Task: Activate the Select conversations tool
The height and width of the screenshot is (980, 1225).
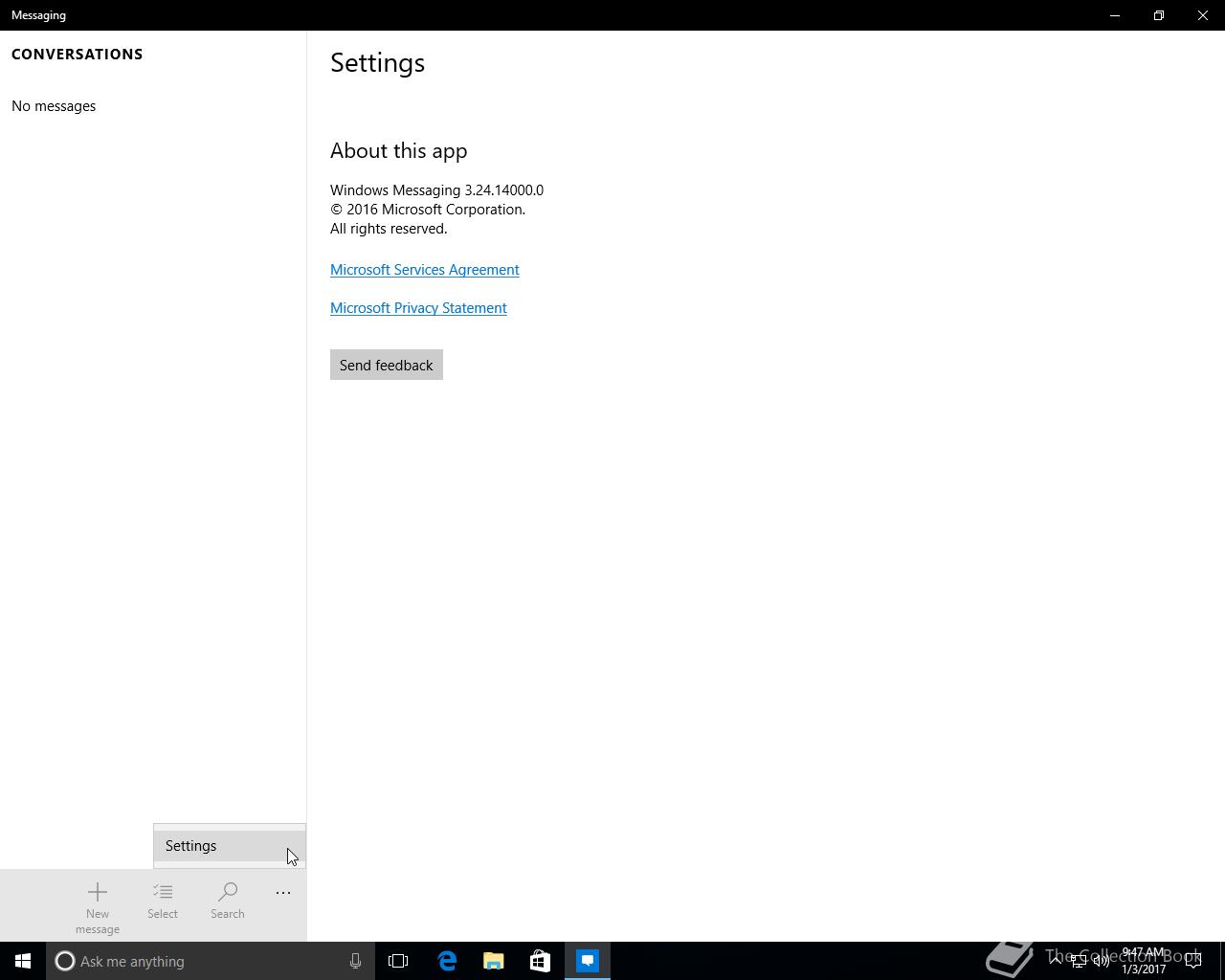Action: pyautogui.click(x=163, y=902)
